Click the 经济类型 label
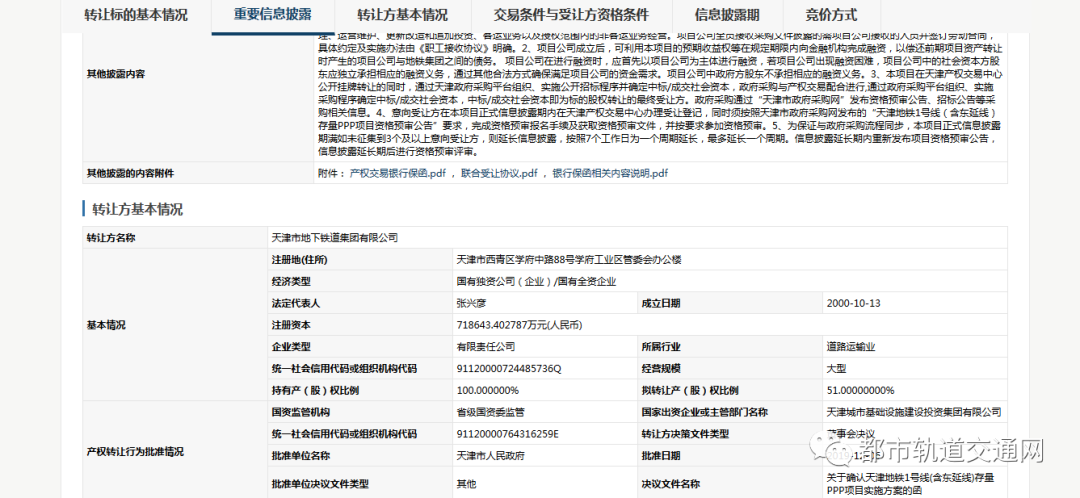 click(x=291, y=282)
